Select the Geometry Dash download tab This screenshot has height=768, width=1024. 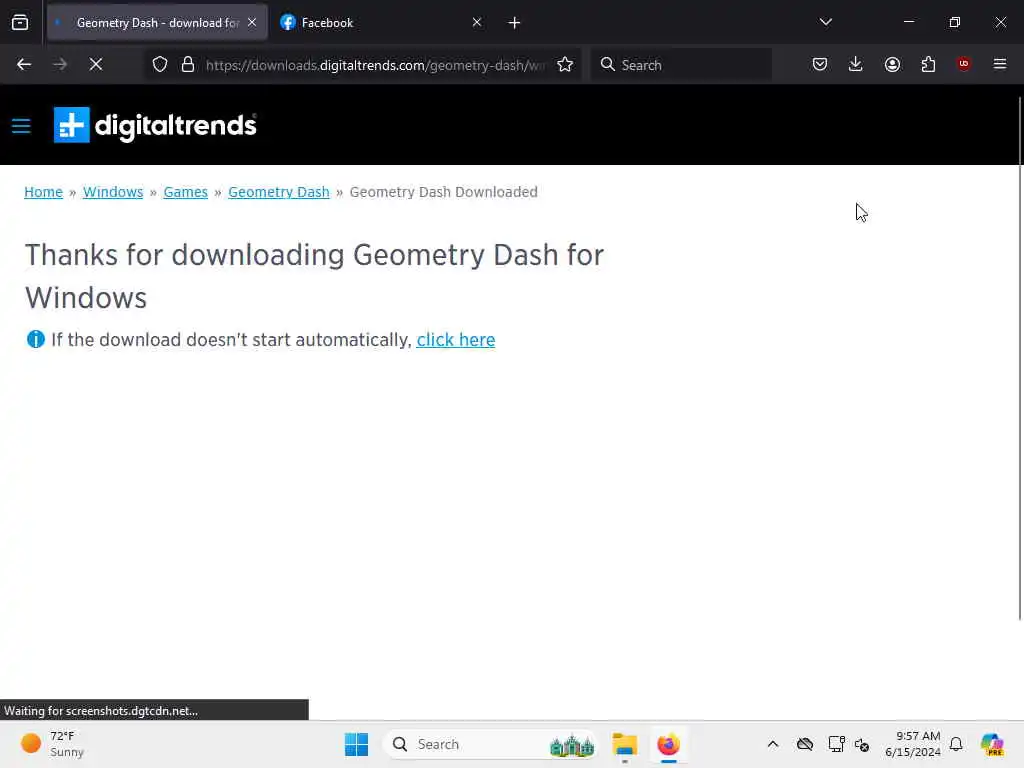click(x=157, y=22)
